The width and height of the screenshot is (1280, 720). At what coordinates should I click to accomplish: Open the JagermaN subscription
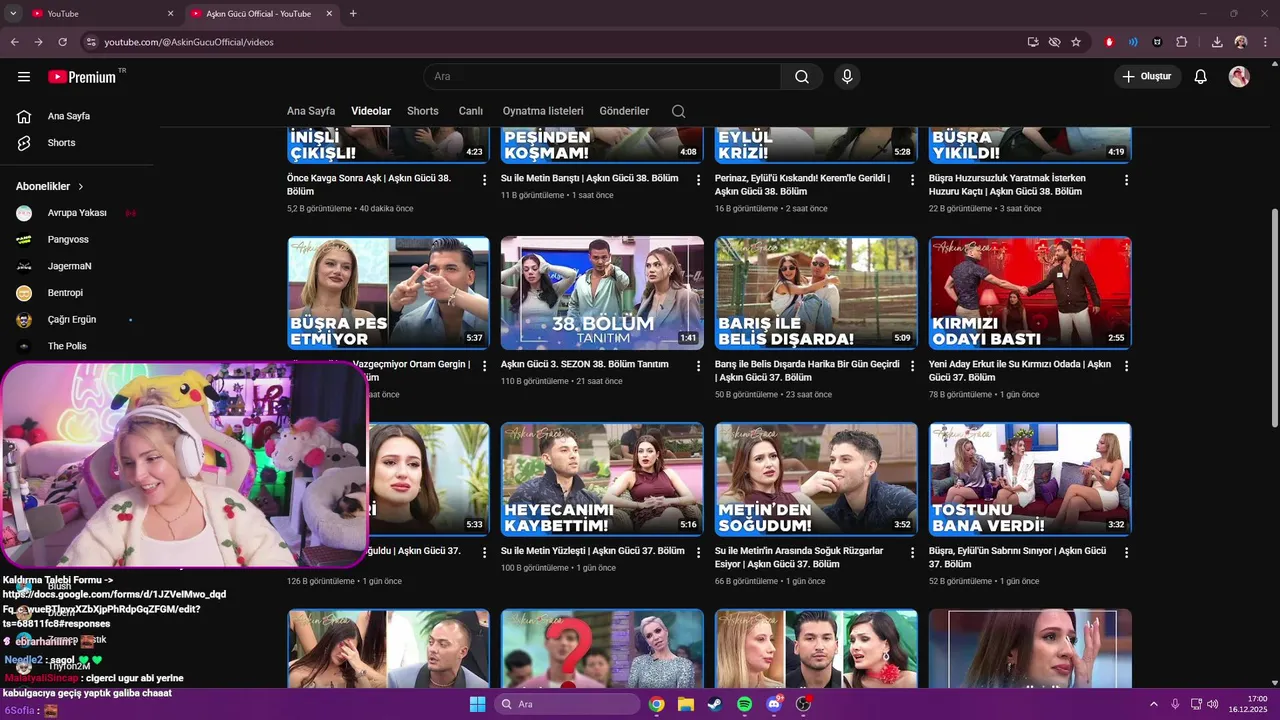click(x=77, y=266)
